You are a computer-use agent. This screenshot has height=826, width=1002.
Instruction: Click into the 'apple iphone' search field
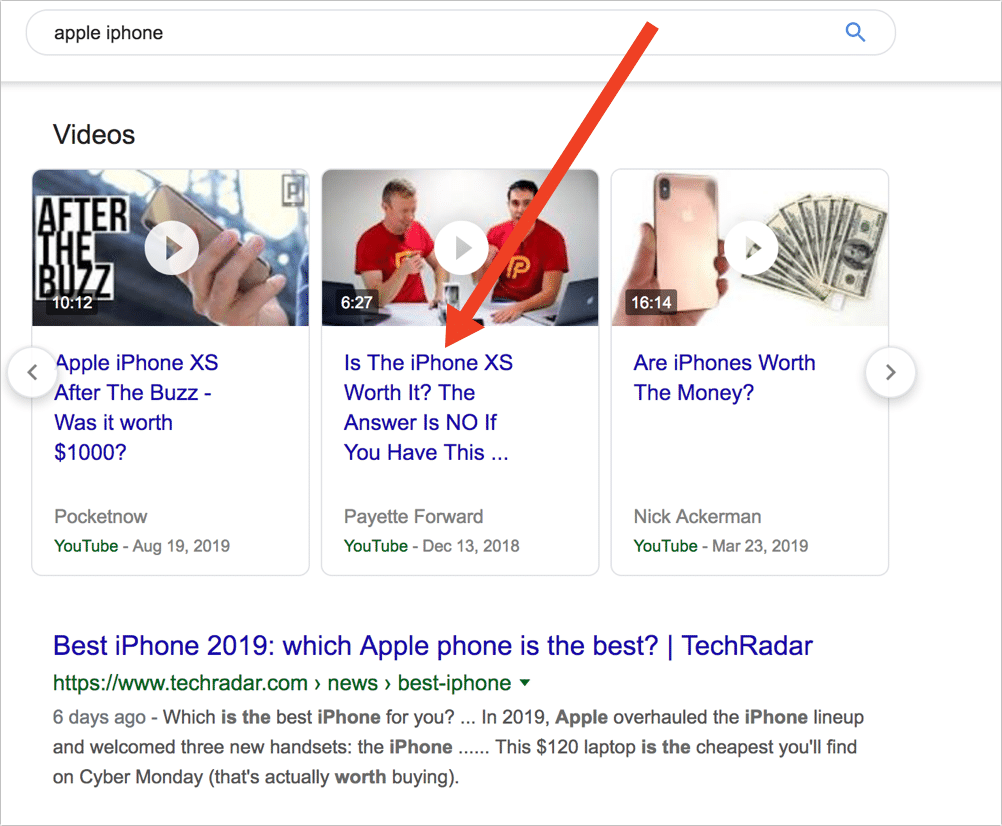click(435, 33)
